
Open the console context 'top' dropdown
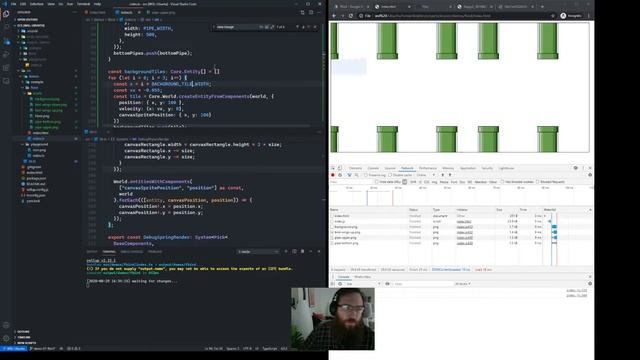coord(362,284)
